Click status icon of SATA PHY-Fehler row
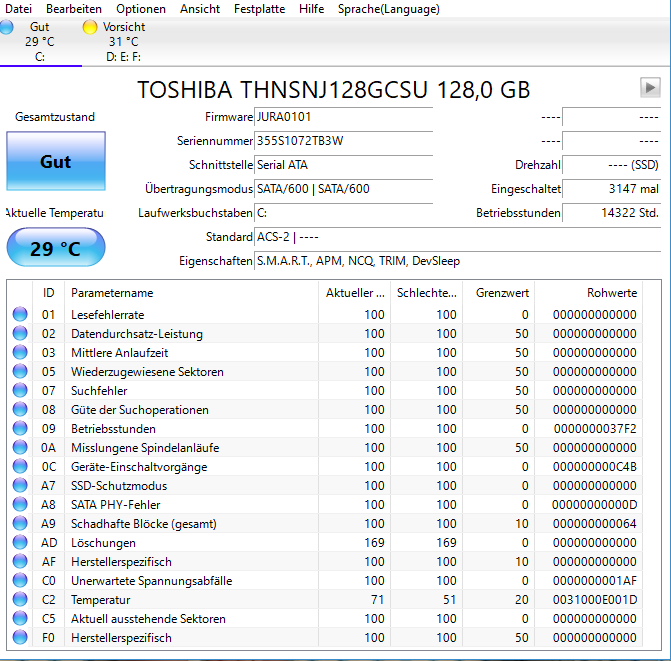 pos(20,504)
